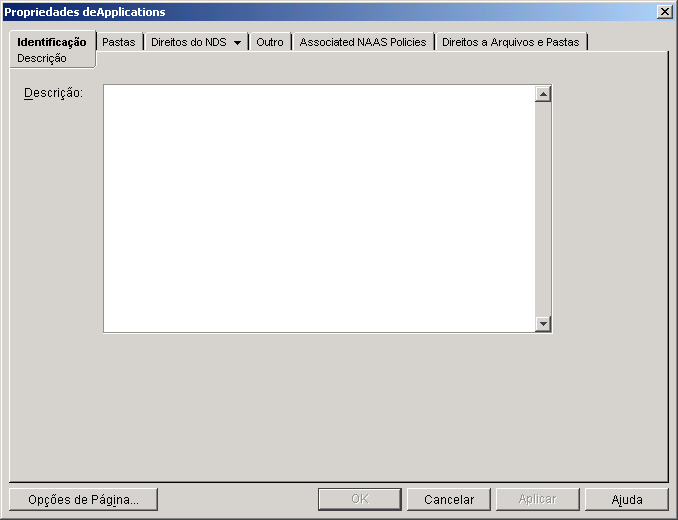Viewport: 678px width, 520px height.
Task: Switch to the Identificação tab
Action: pos(51,42)
